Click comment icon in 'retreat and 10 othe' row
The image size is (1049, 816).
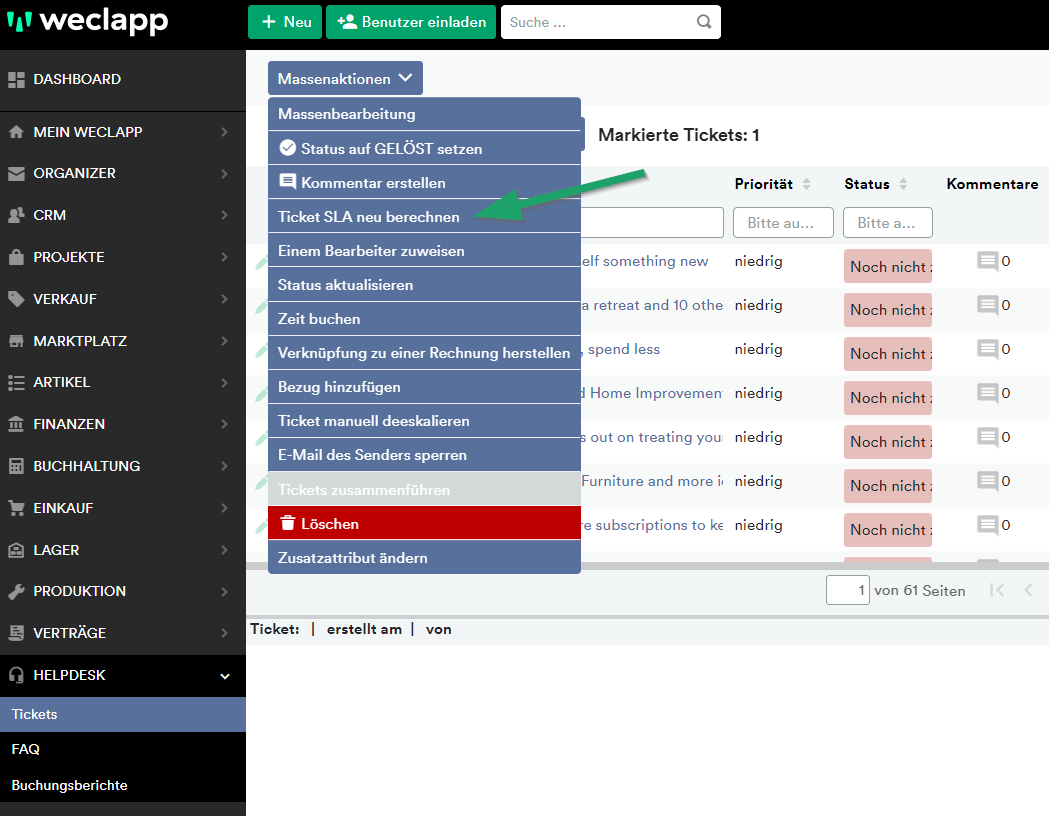(987, 305)
